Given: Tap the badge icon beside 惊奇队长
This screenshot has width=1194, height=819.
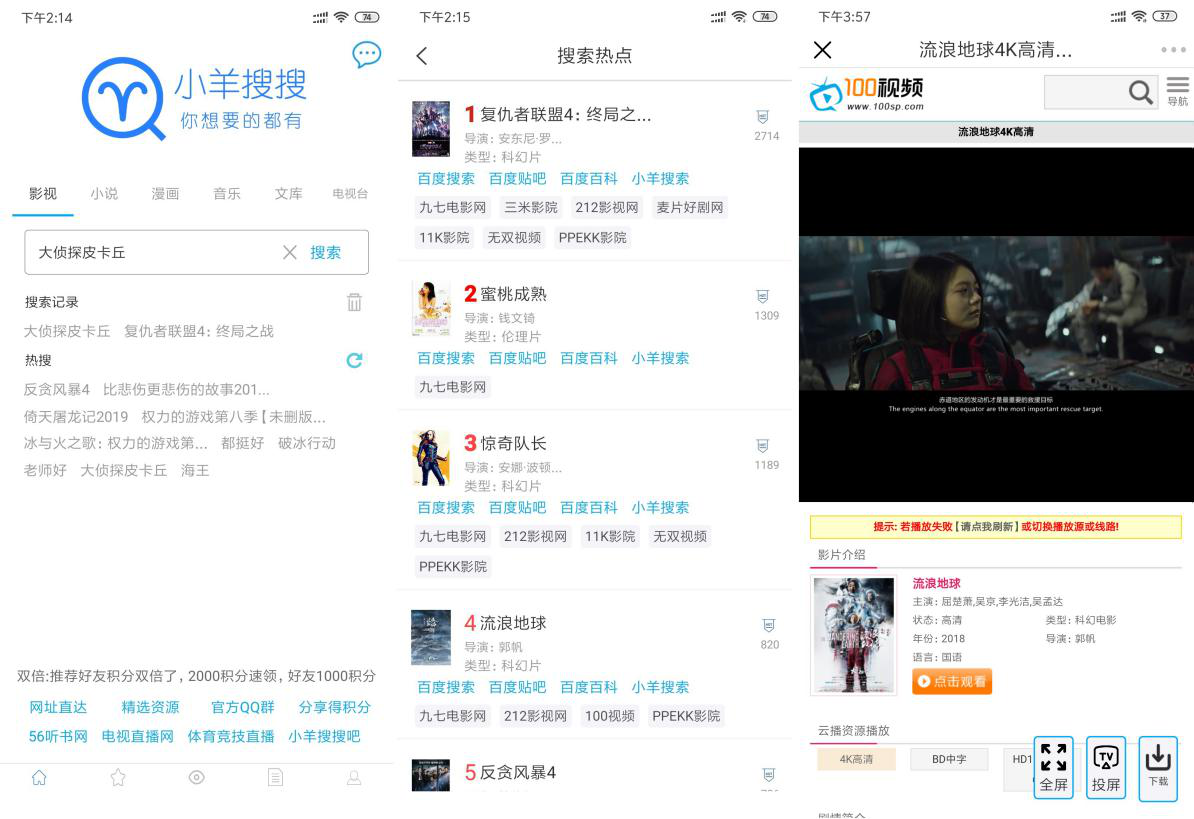Looking at the screenshot, I should coord(762,446).
